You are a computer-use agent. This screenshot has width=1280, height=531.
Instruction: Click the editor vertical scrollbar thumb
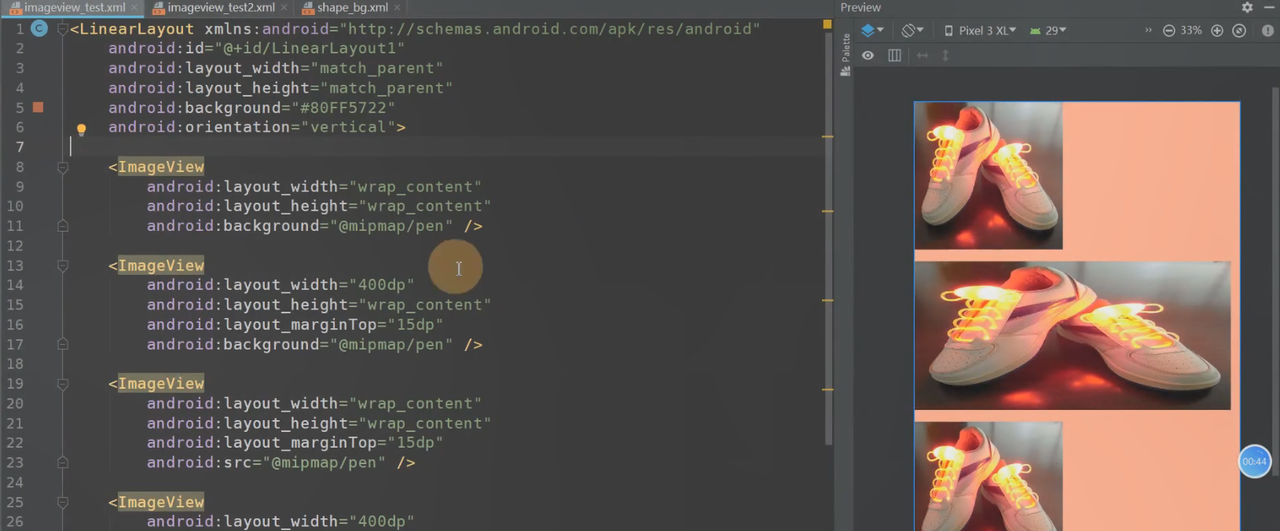[828, 240]
